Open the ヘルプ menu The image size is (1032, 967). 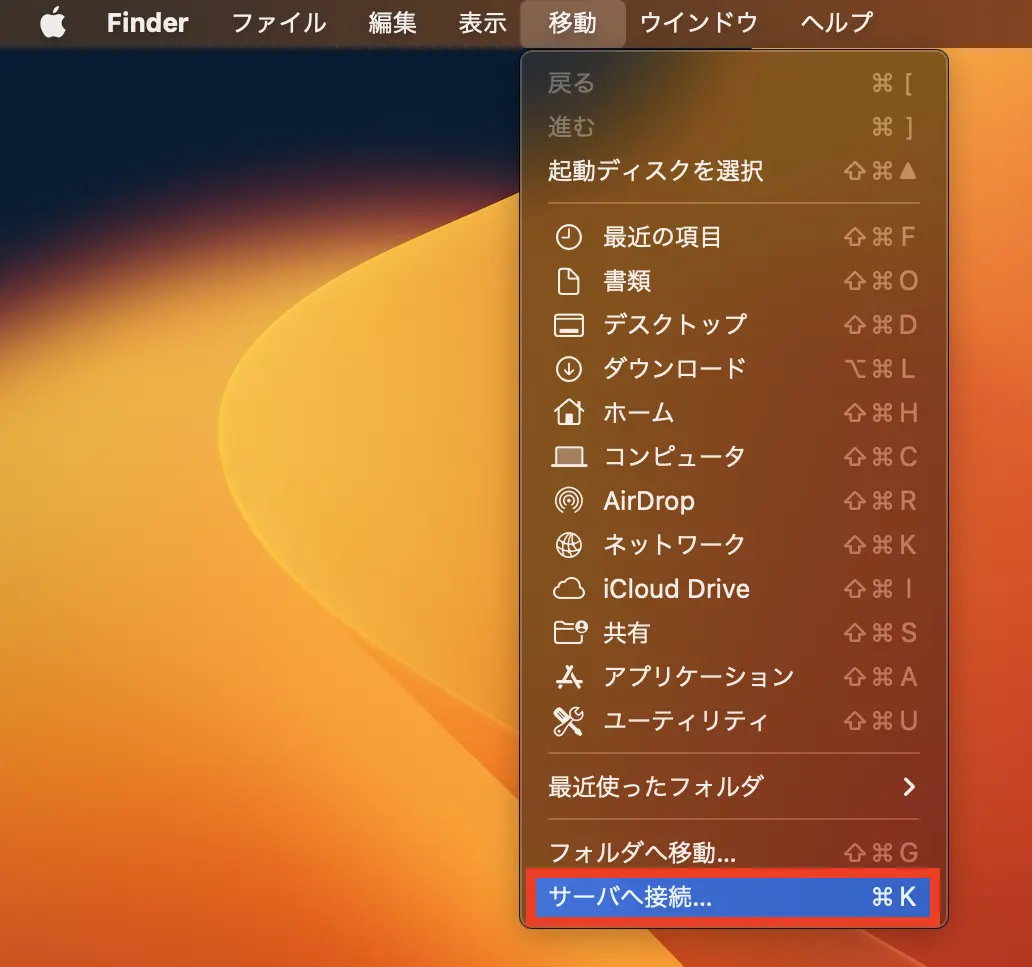tap(836, 22)
